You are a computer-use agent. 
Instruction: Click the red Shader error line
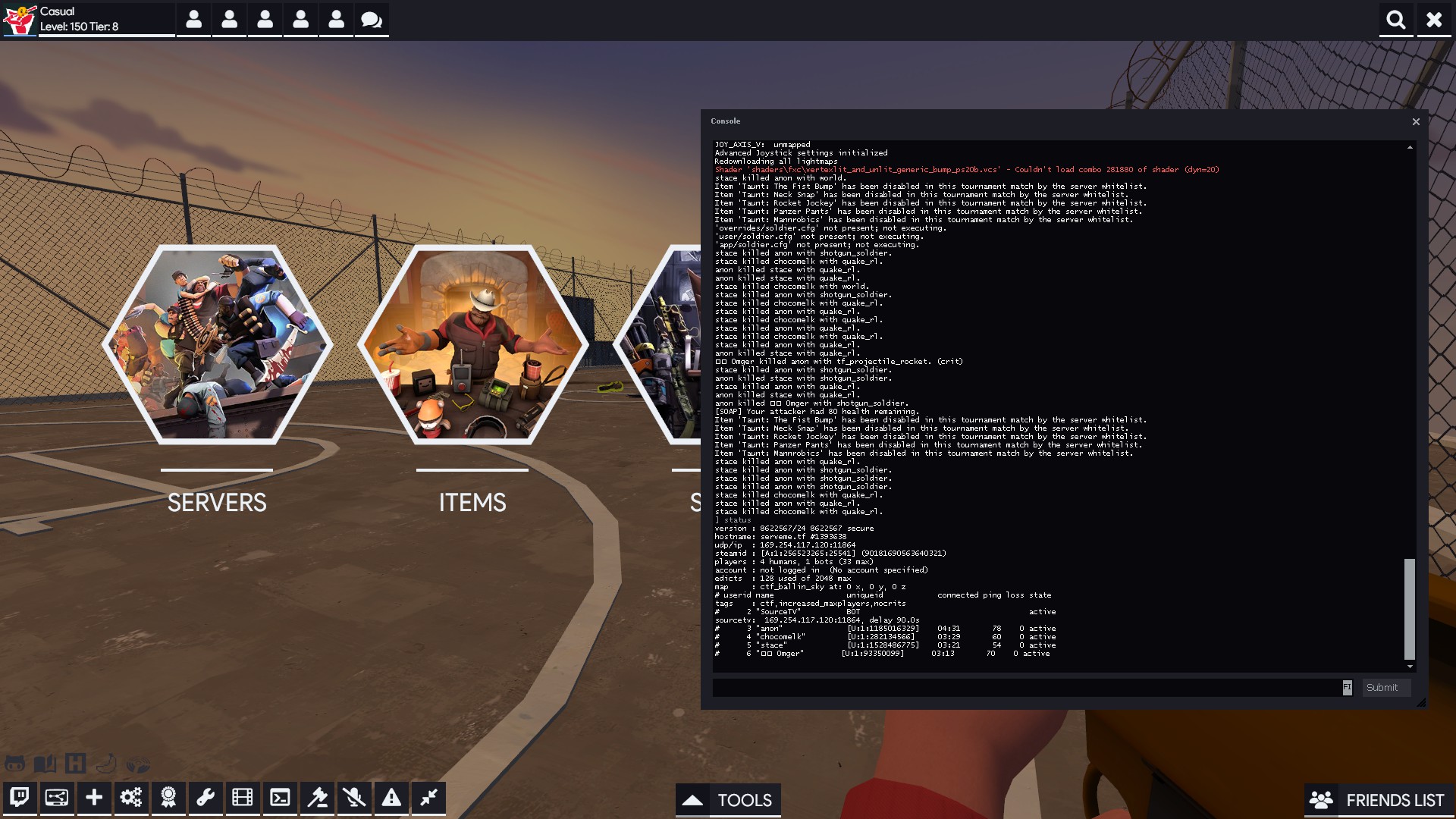(967, 170)
